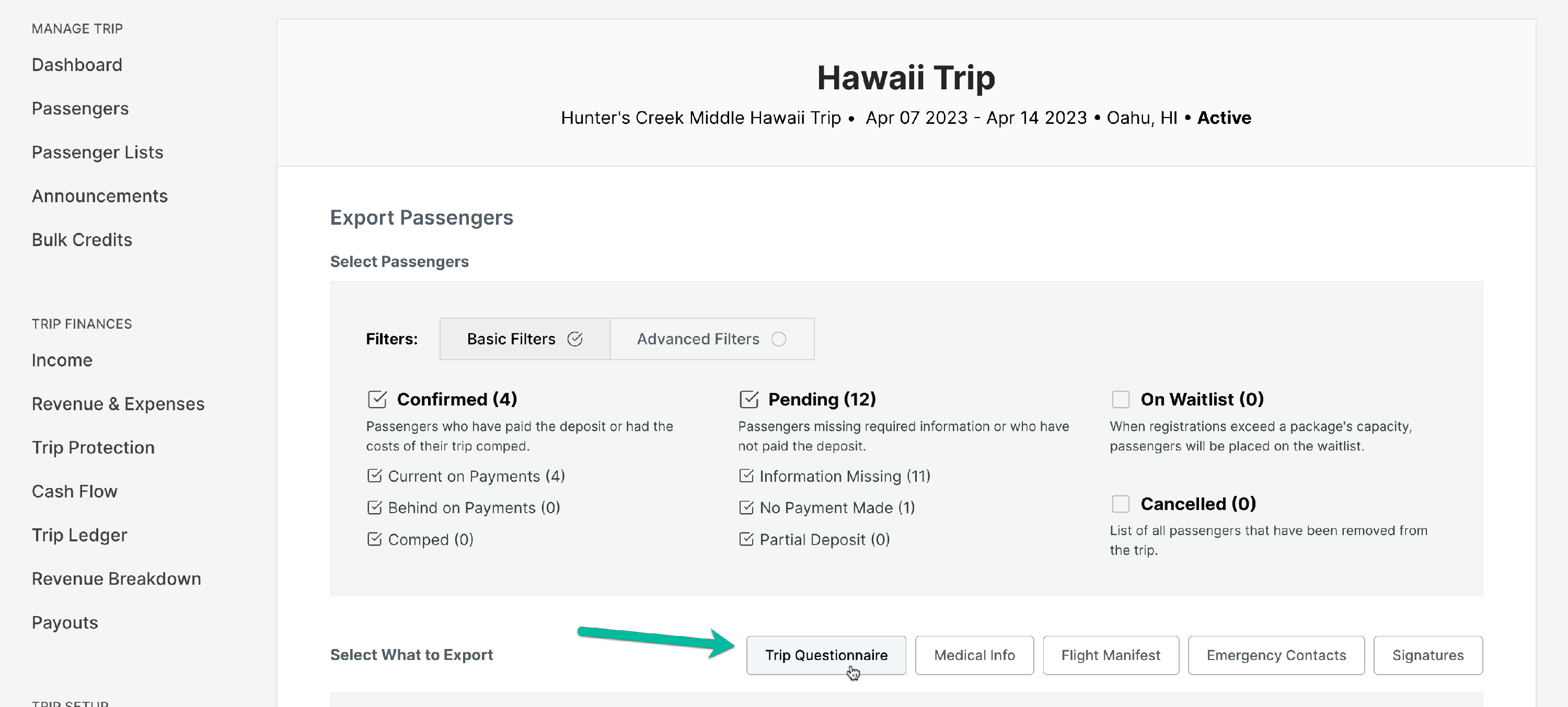The width and height of the screenshot is (1568, 707).
Task: Open the Cash Flow report
Action: pos(74,491)
